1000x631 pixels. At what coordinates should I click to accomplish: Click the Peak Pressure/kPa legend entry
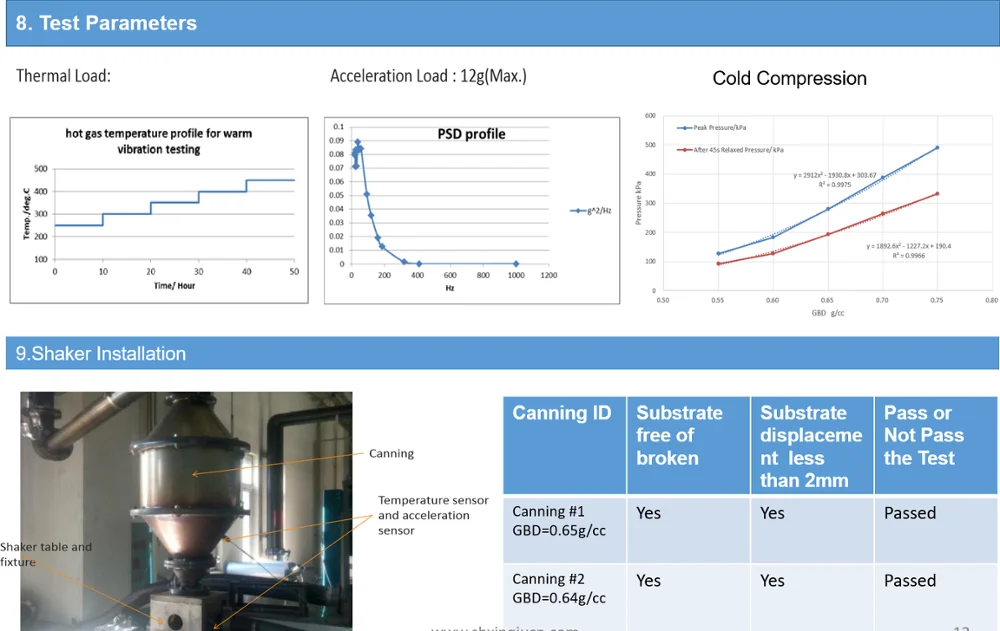coord(713,128)
